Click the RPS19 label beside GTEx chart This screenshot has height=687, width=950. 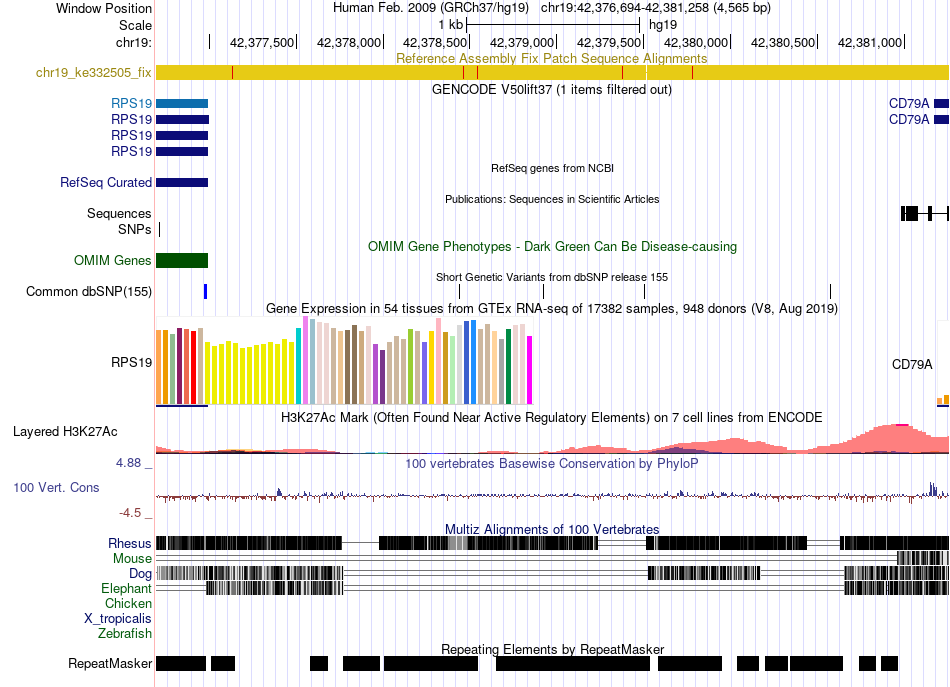[131, 362]
